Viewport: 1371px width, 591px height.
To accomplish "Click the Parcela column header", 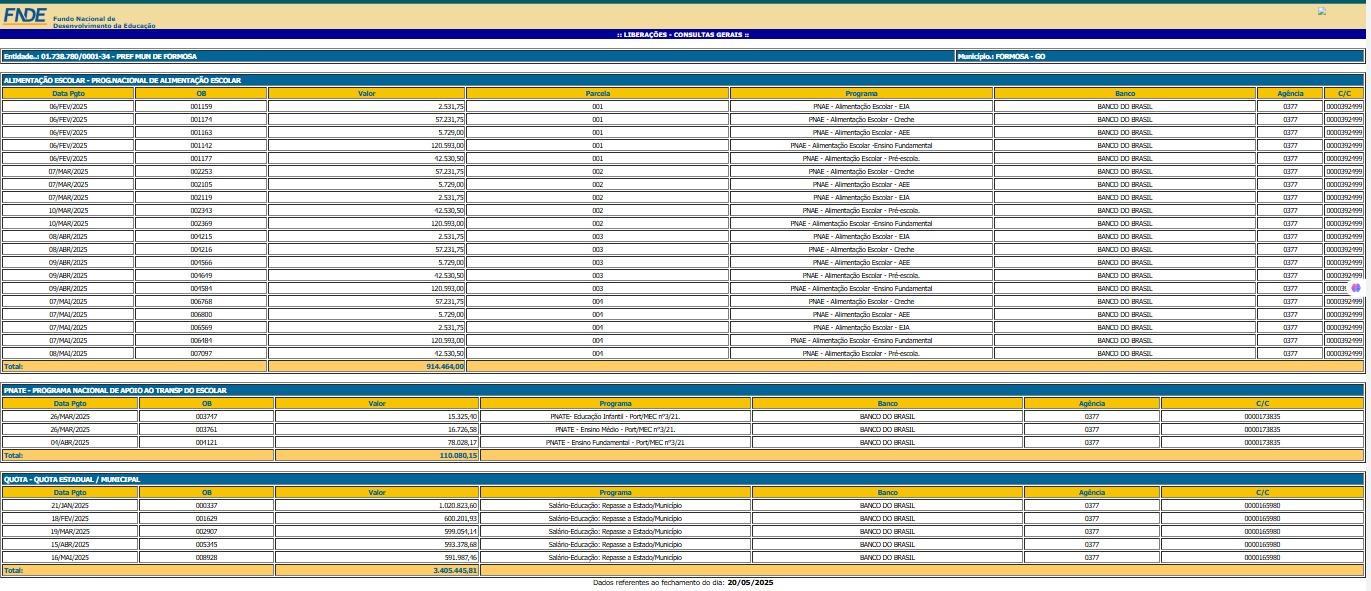I will 598,94.
